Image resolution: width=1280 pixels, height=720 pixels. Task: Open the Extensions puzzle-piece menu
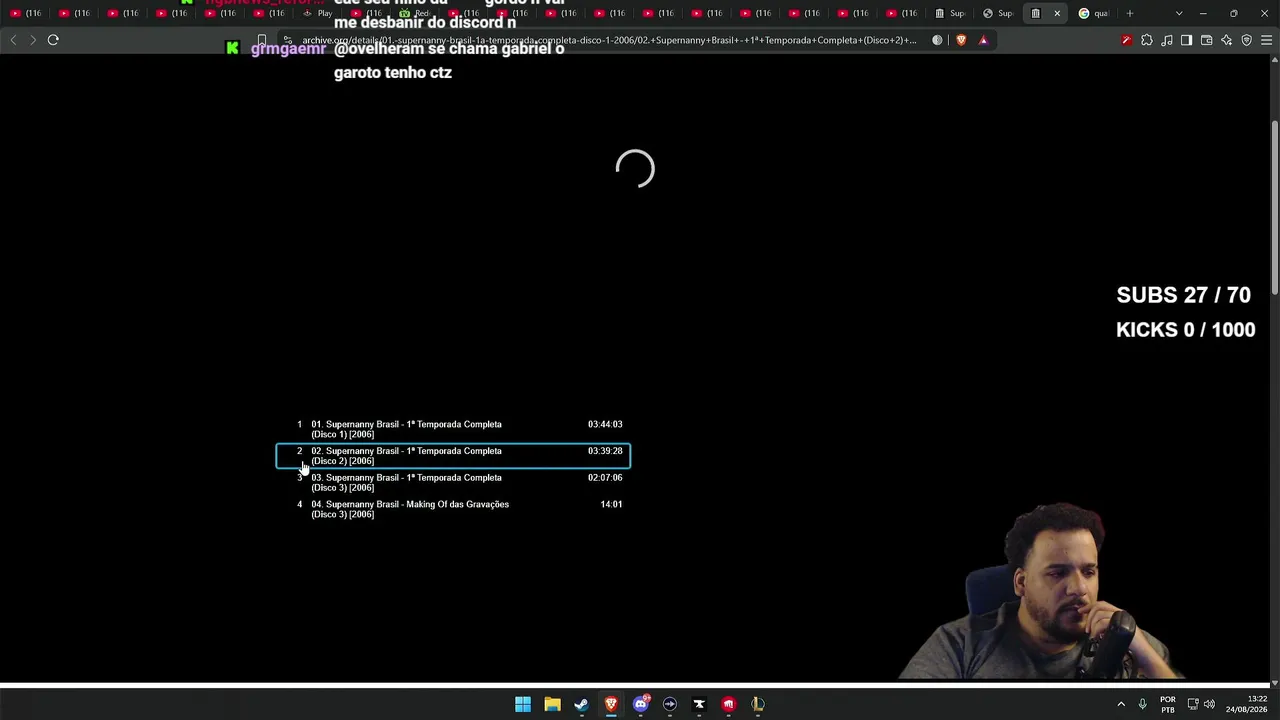click(x=1147, y=40)
